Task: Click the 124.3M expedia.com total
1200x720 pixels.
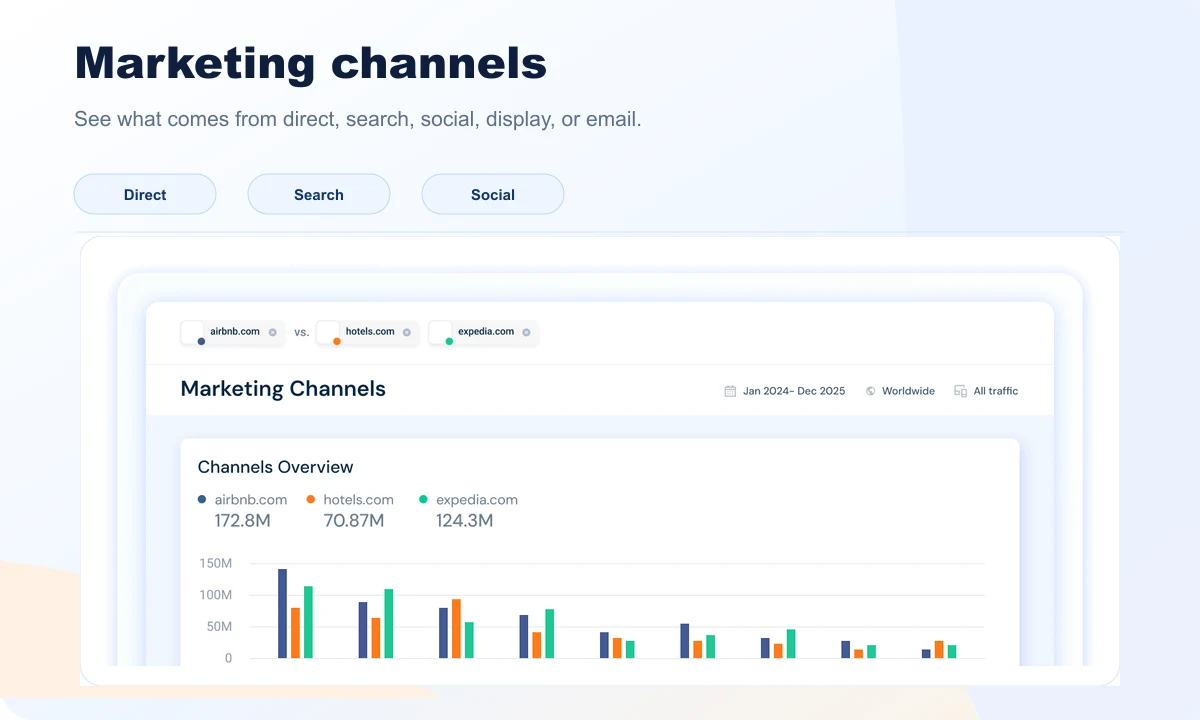Action: coord(465,520)
